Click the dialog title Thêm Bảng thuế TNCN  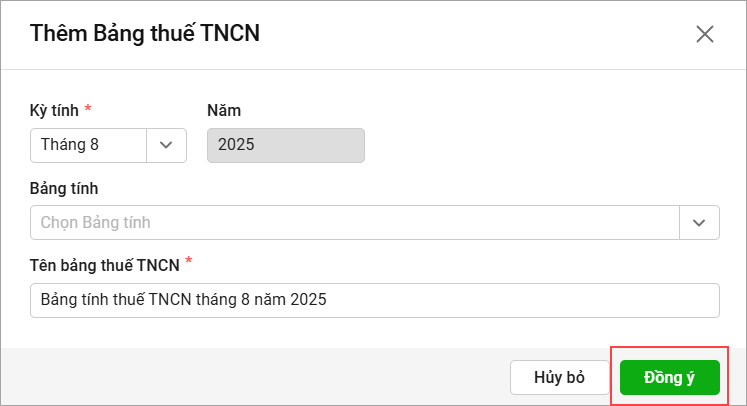pyautogui.click(x=145, y=34)
